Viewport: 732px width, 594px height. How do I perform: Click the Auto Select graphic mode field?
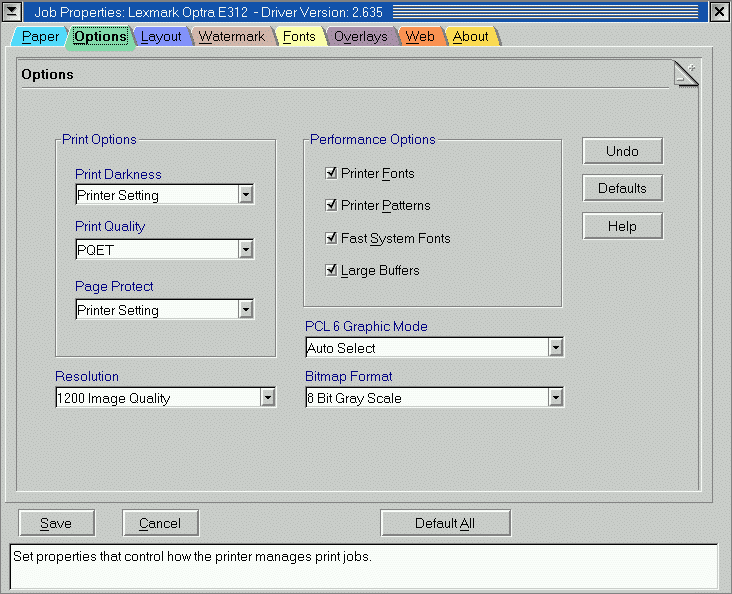click(x=427, y=347)
